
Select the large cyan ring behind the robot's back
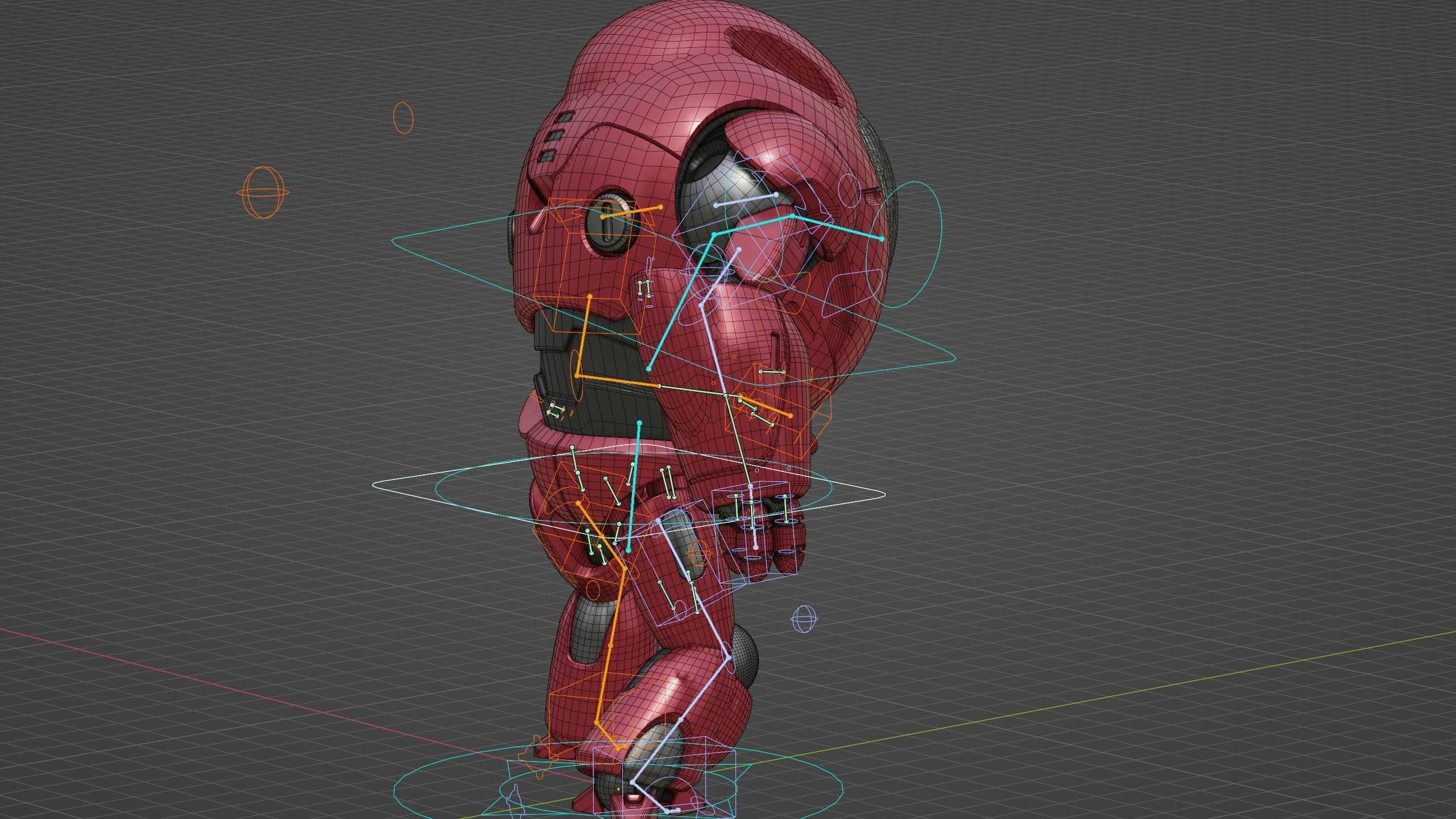(903, 245)
